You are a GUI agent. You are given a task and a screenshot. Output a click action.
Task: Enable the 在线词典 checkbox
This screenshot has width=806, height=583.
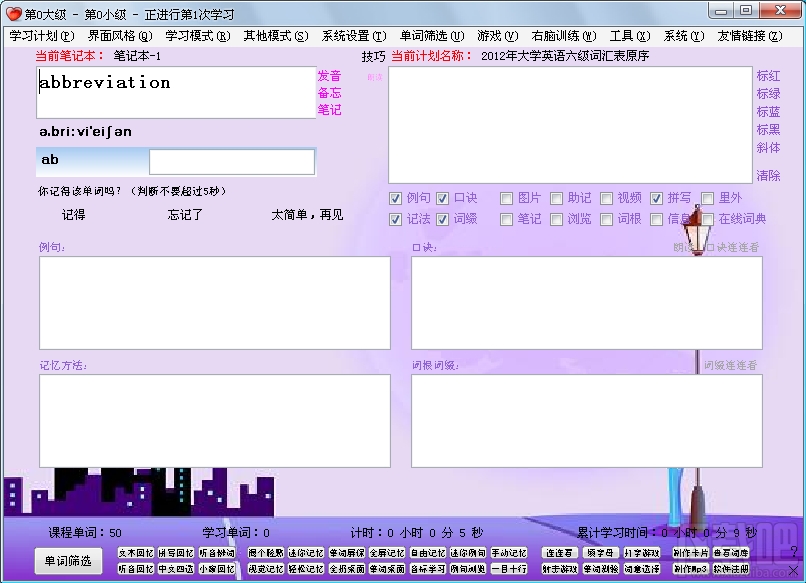point(708,220)
